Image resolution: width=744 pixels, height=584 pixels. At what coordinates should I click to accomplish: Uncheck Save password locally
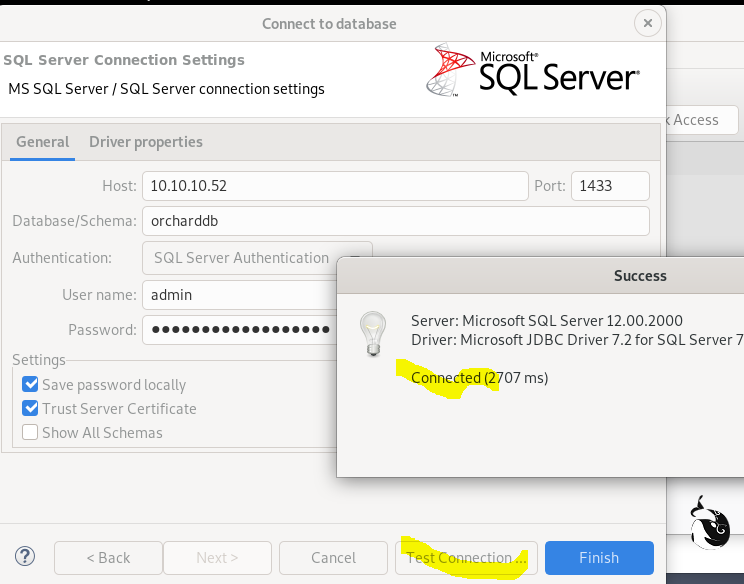[30, 385]
